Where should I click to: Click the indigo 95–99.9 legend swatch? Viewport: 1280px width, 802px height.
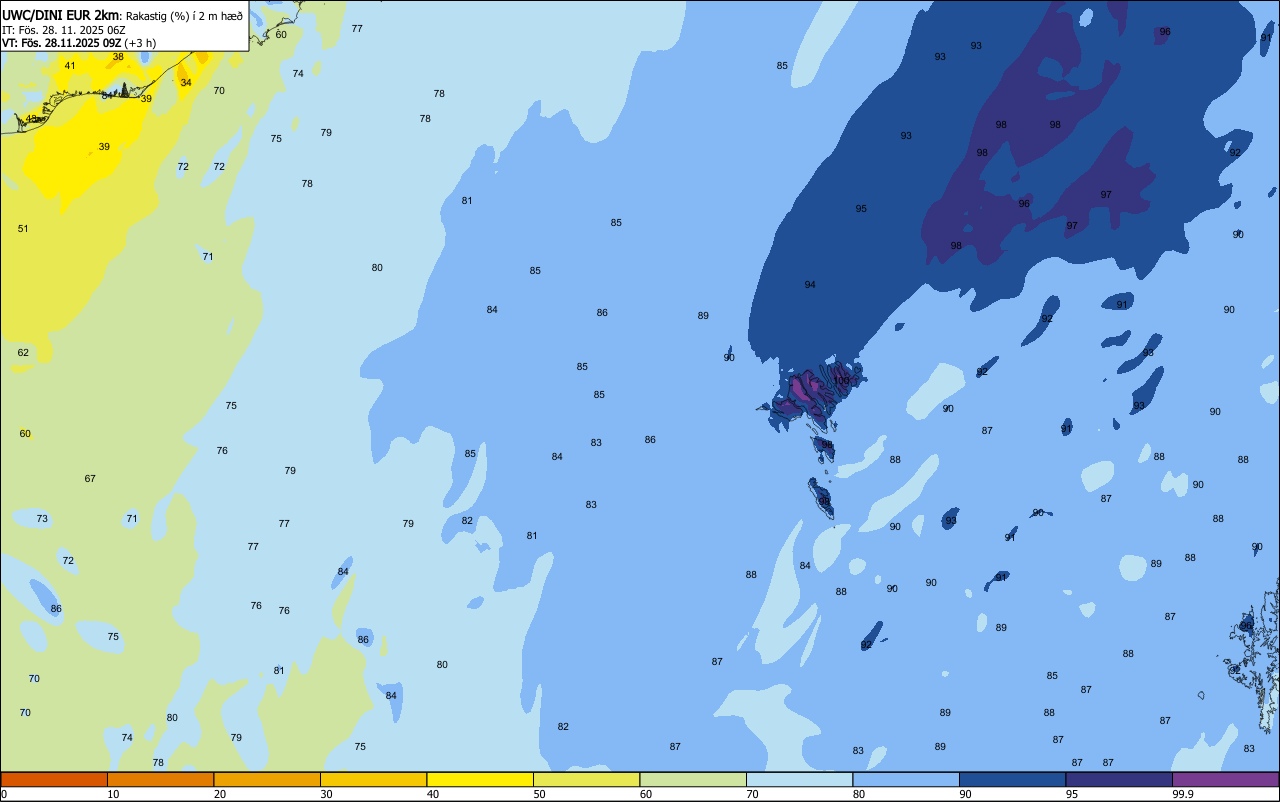[1119, 779]
